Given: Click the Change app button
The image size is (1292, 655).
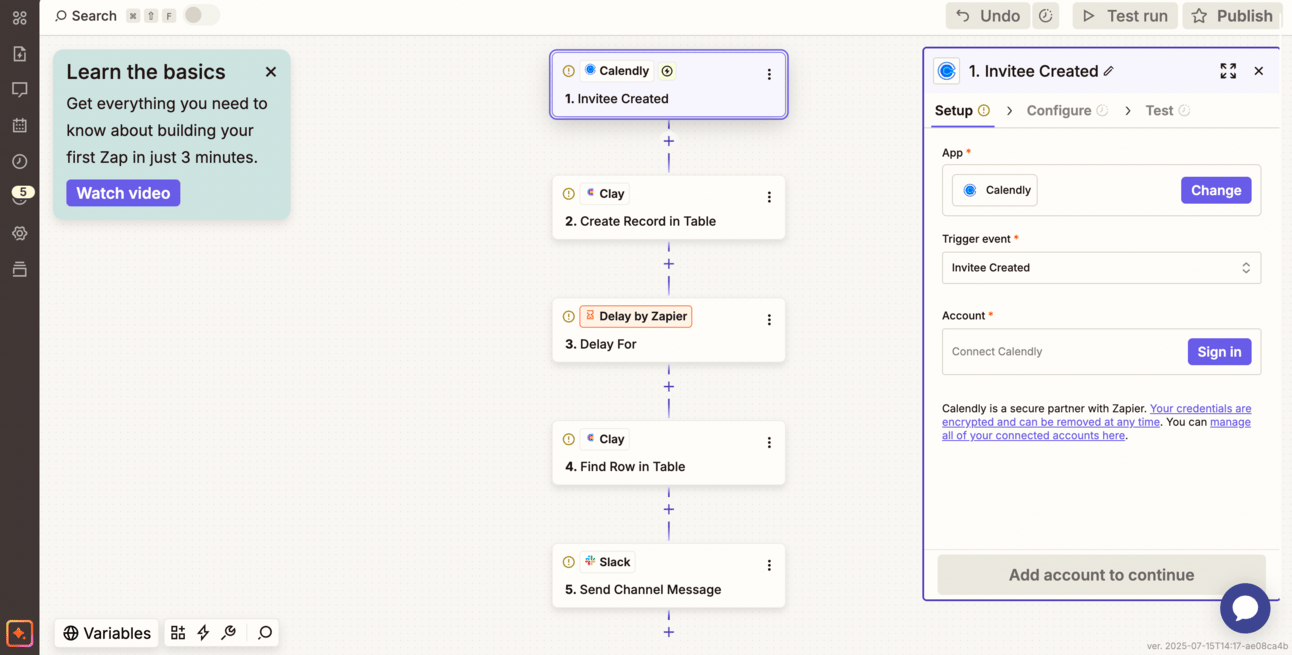Looking at the screenshot, I should 1216,190.
